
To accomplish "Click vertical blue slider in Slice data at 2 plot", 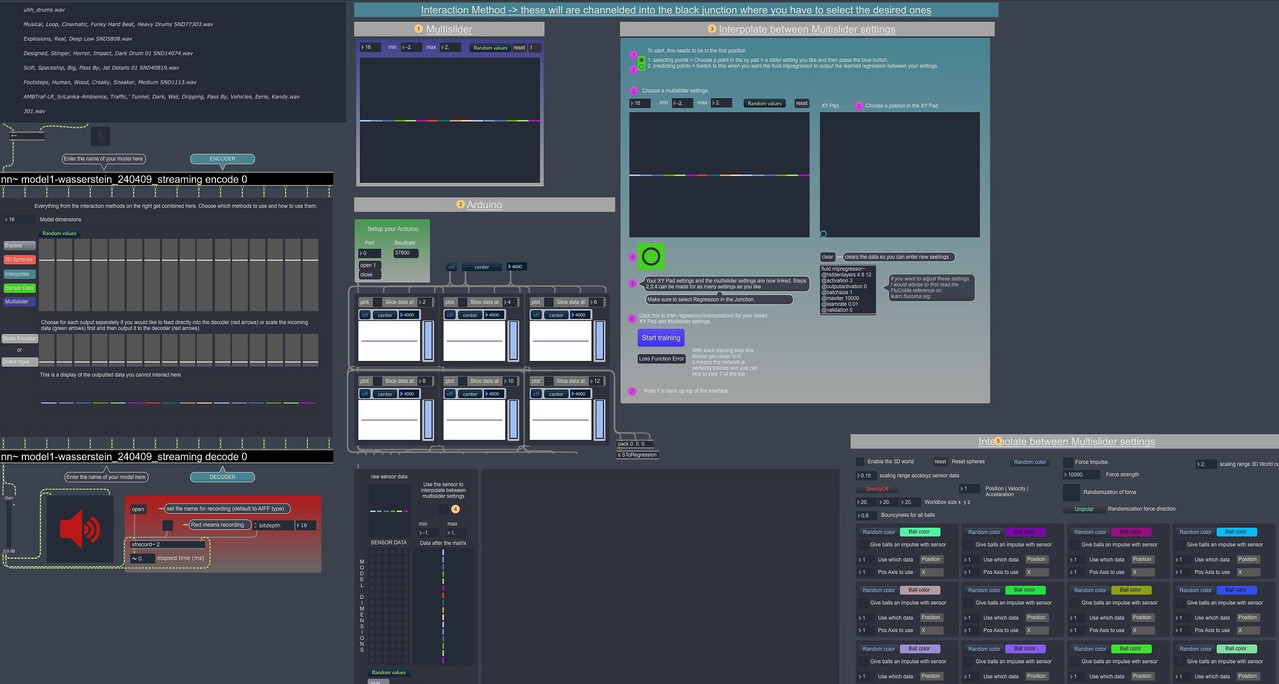I will point(428,341).
